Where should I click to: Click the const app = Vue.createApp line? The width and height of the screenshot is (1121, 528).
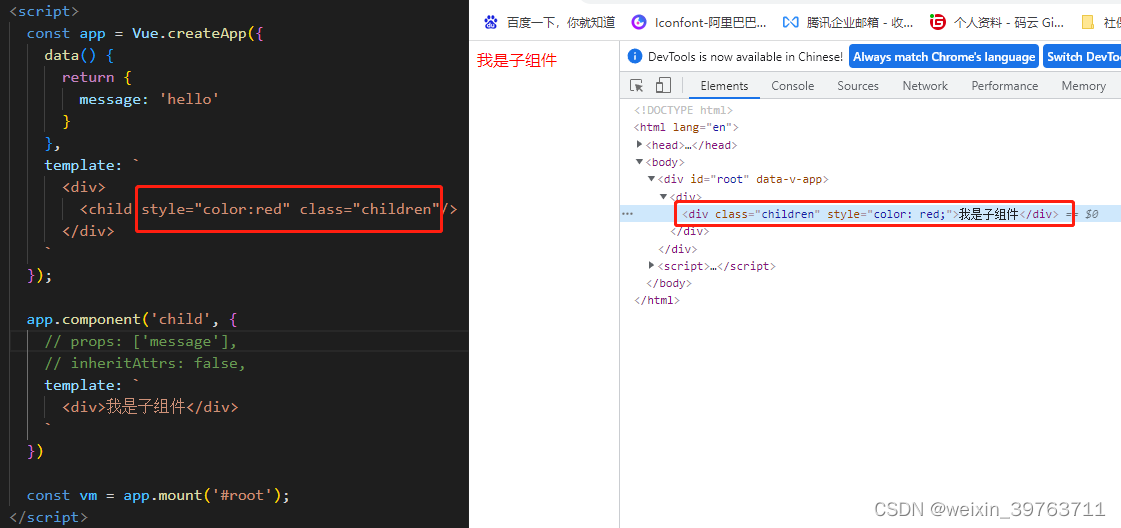pyautogui.click(x=146, y=34)
